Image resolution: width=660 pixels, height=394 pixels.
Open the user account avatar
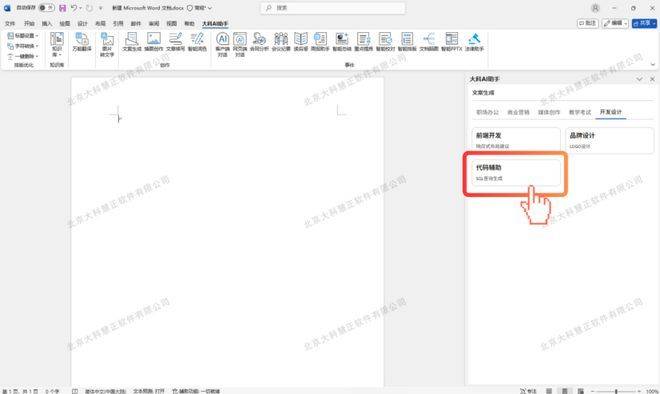595,8
